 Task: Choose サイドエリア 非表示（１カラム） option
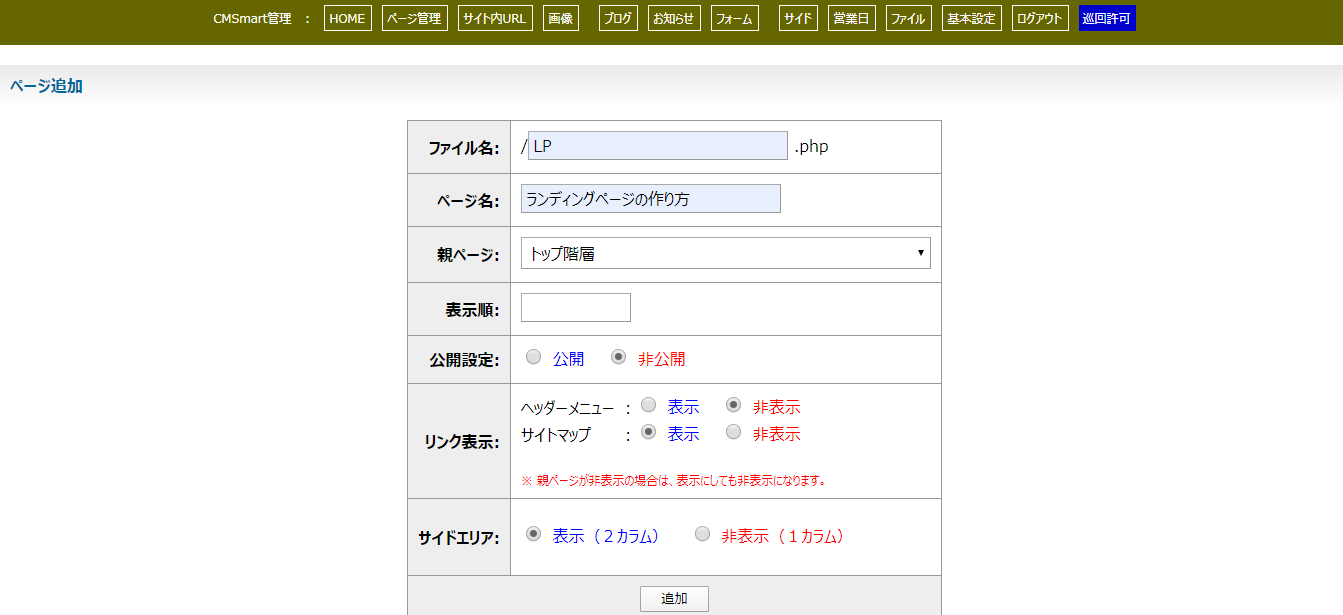point(703,534)
